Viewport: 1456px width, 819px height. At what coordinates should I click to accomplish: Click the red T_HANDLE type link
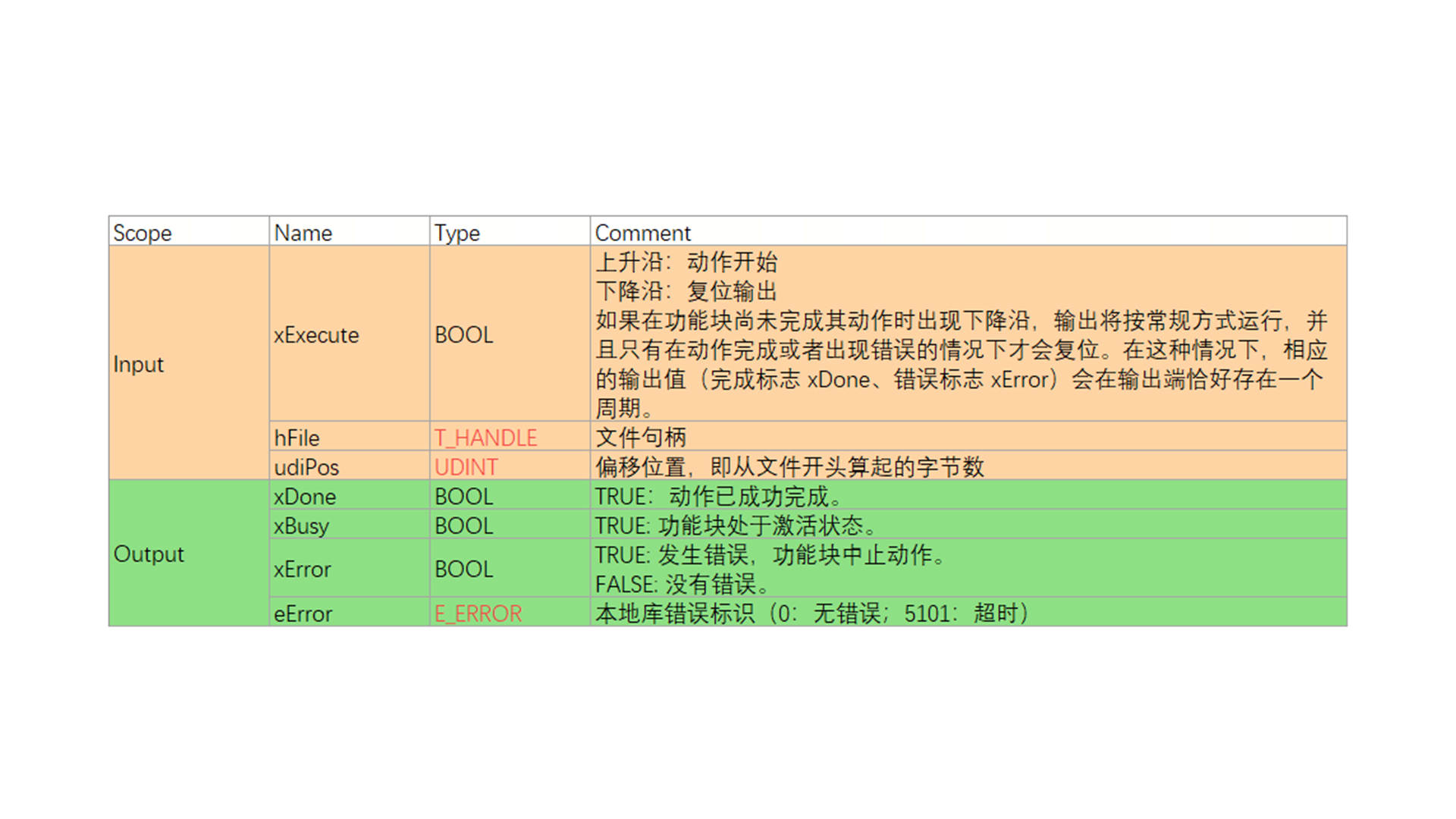(x=485, y=438)
